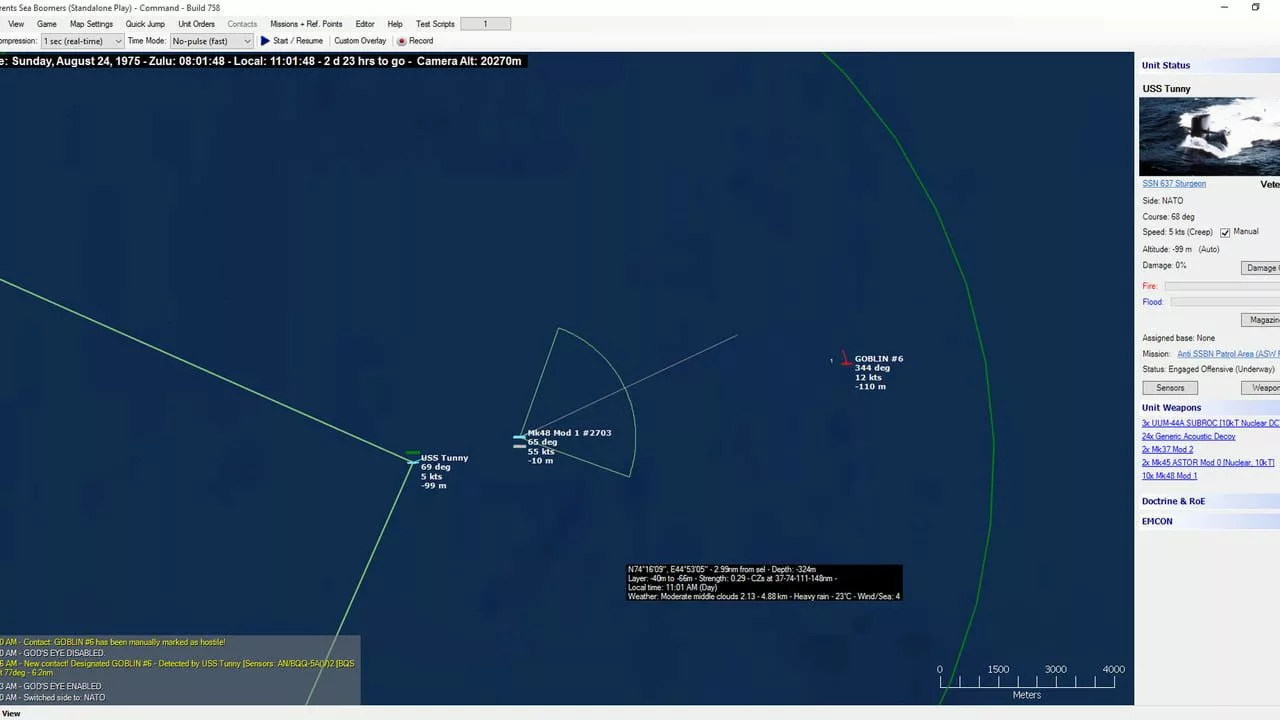Open the Missions + Ref. Points menu
The width and height of the screenshot is (1280, 720).
(306, 24)
